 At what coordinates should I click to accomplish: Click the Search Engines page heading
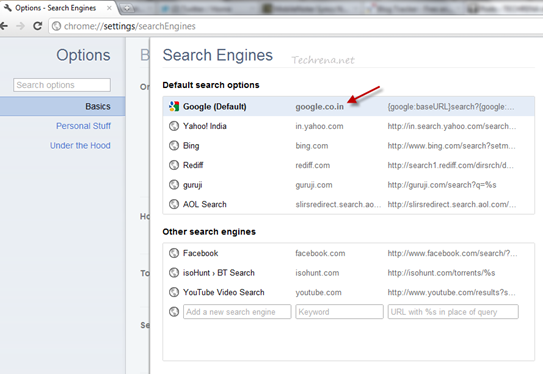[x=218, y=55]
